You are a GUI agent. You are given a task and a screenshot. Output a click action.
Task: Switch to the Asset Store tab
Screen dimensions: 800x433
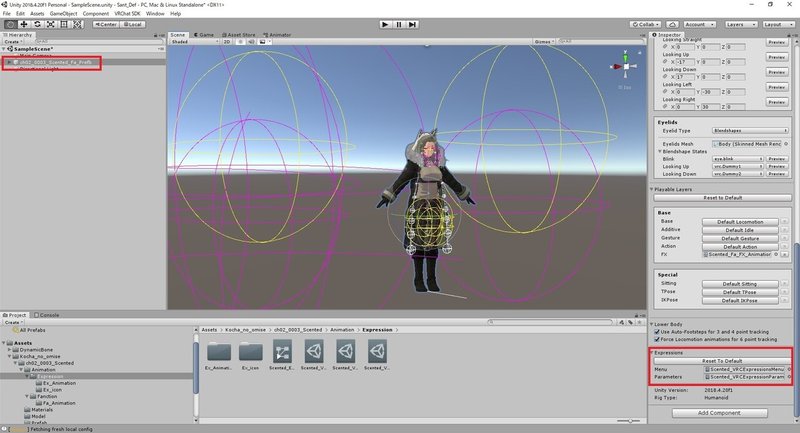pos(238,35)
